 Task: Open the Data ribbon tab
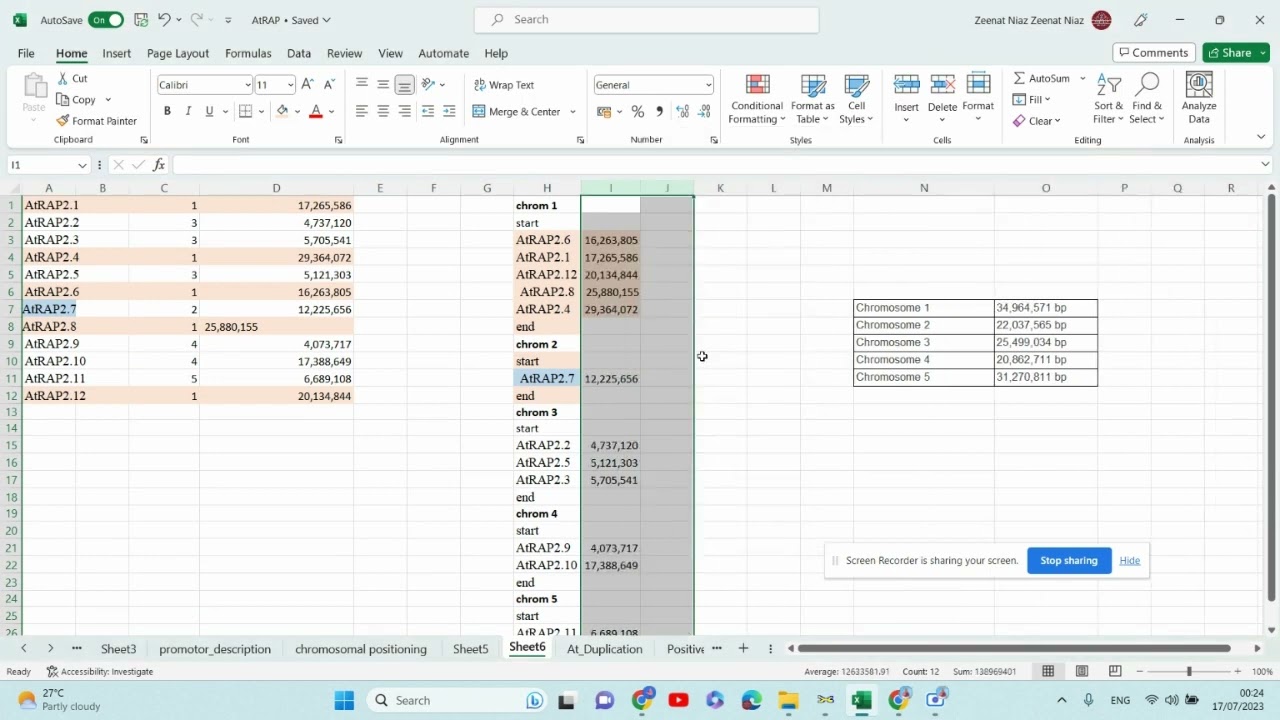click(299, 53)
